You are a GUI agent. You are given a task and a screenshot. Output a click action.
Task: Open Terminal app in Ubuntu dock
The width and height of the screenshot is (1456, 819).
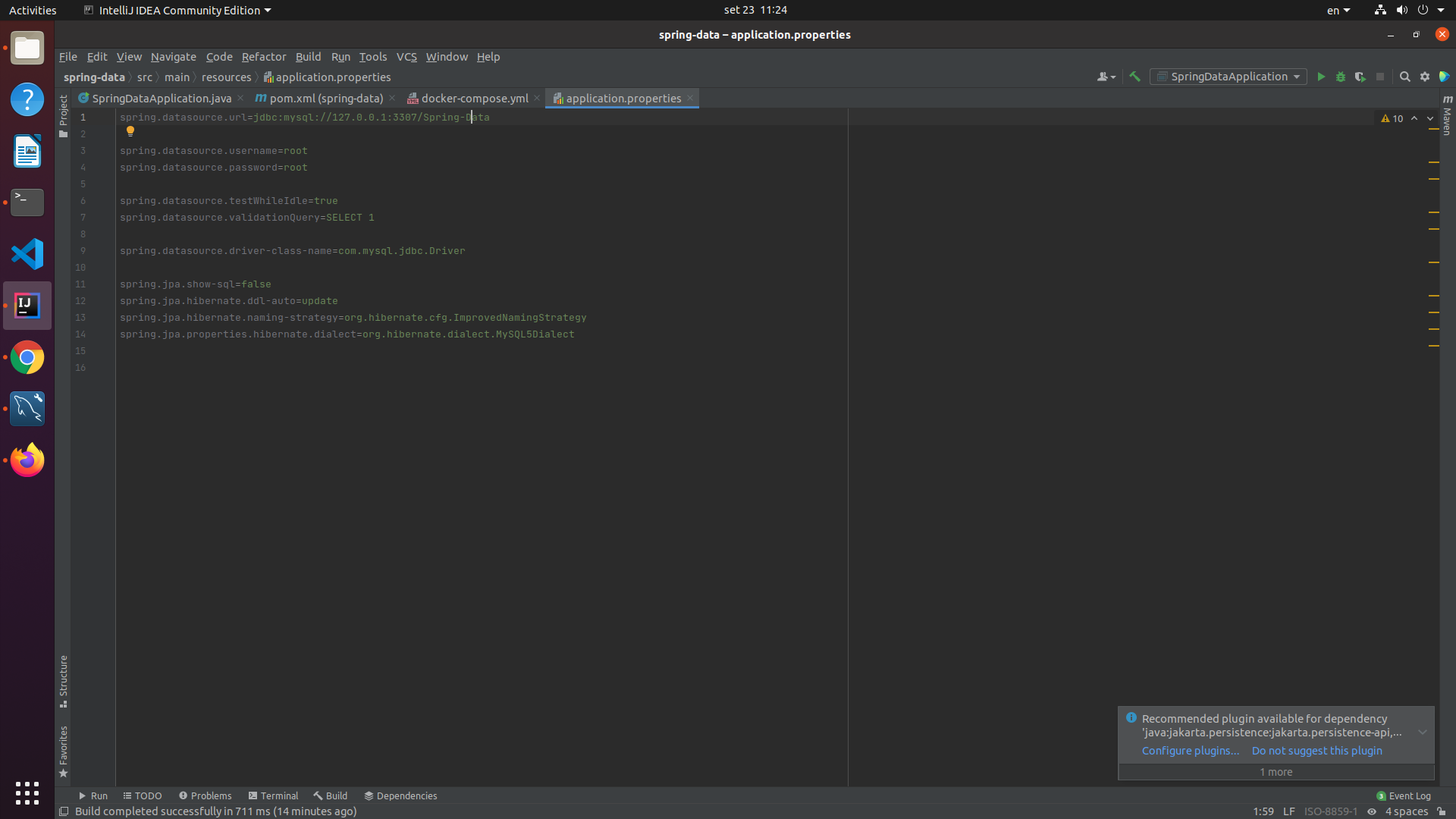27,202
